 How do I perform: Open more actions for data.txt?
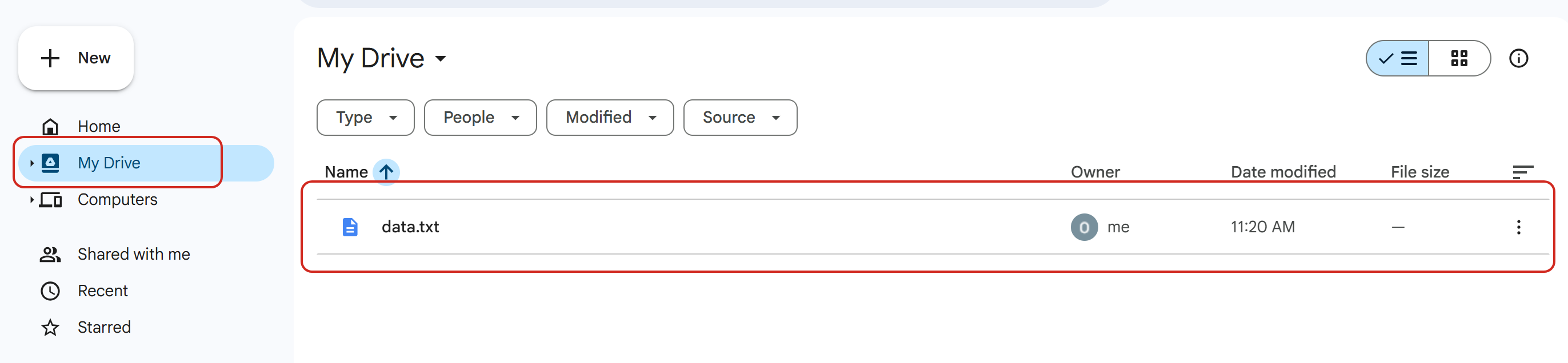pyautogui.click(x=1518, y=227)
